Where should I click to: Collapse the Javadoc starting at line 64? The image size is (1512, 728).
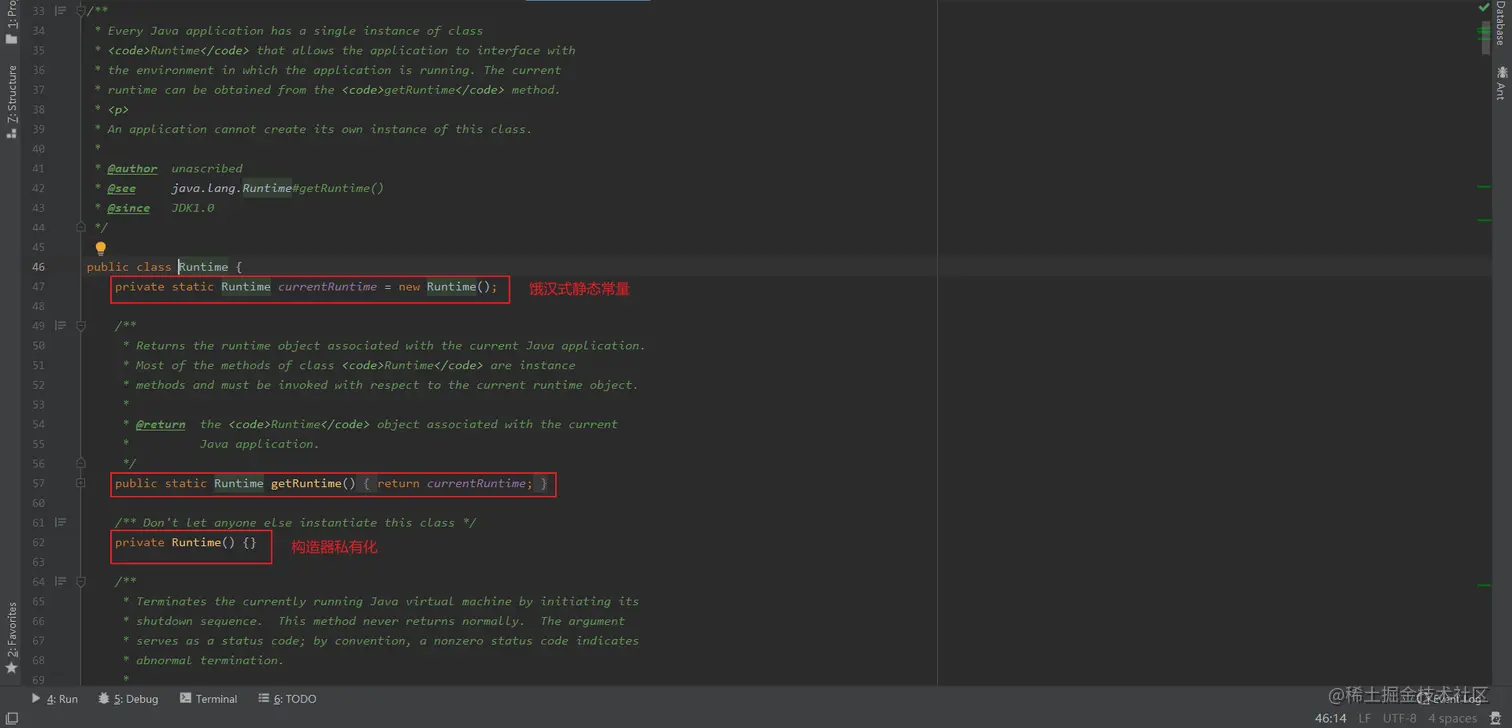coord(81,581)
